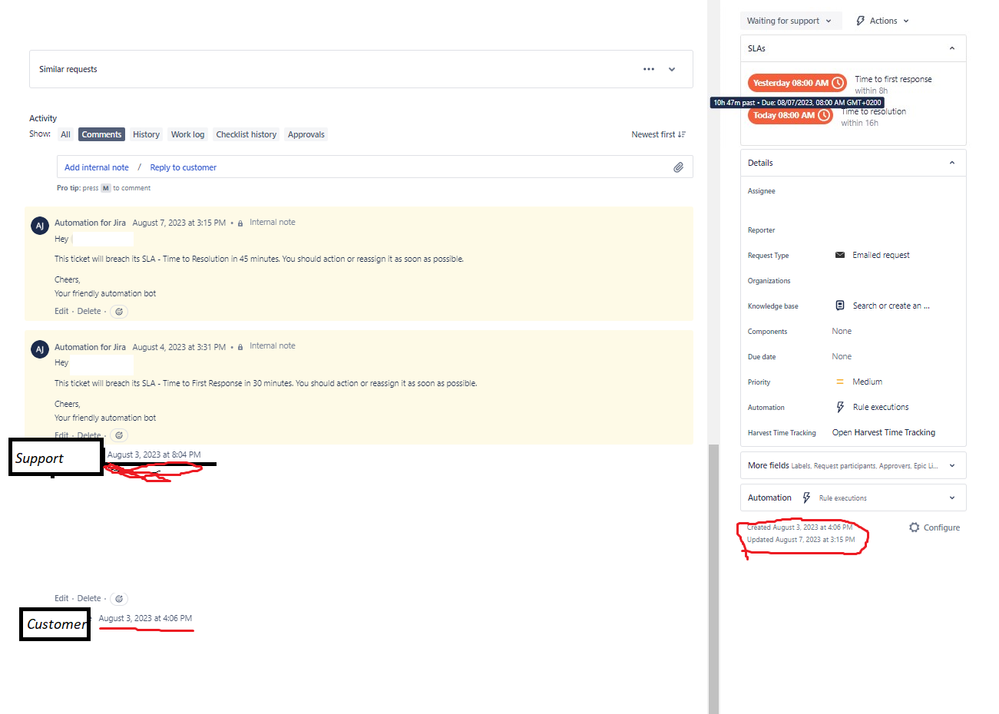Open the Configure link
Viewport: 999px width, 714px height.
(941, 527)
